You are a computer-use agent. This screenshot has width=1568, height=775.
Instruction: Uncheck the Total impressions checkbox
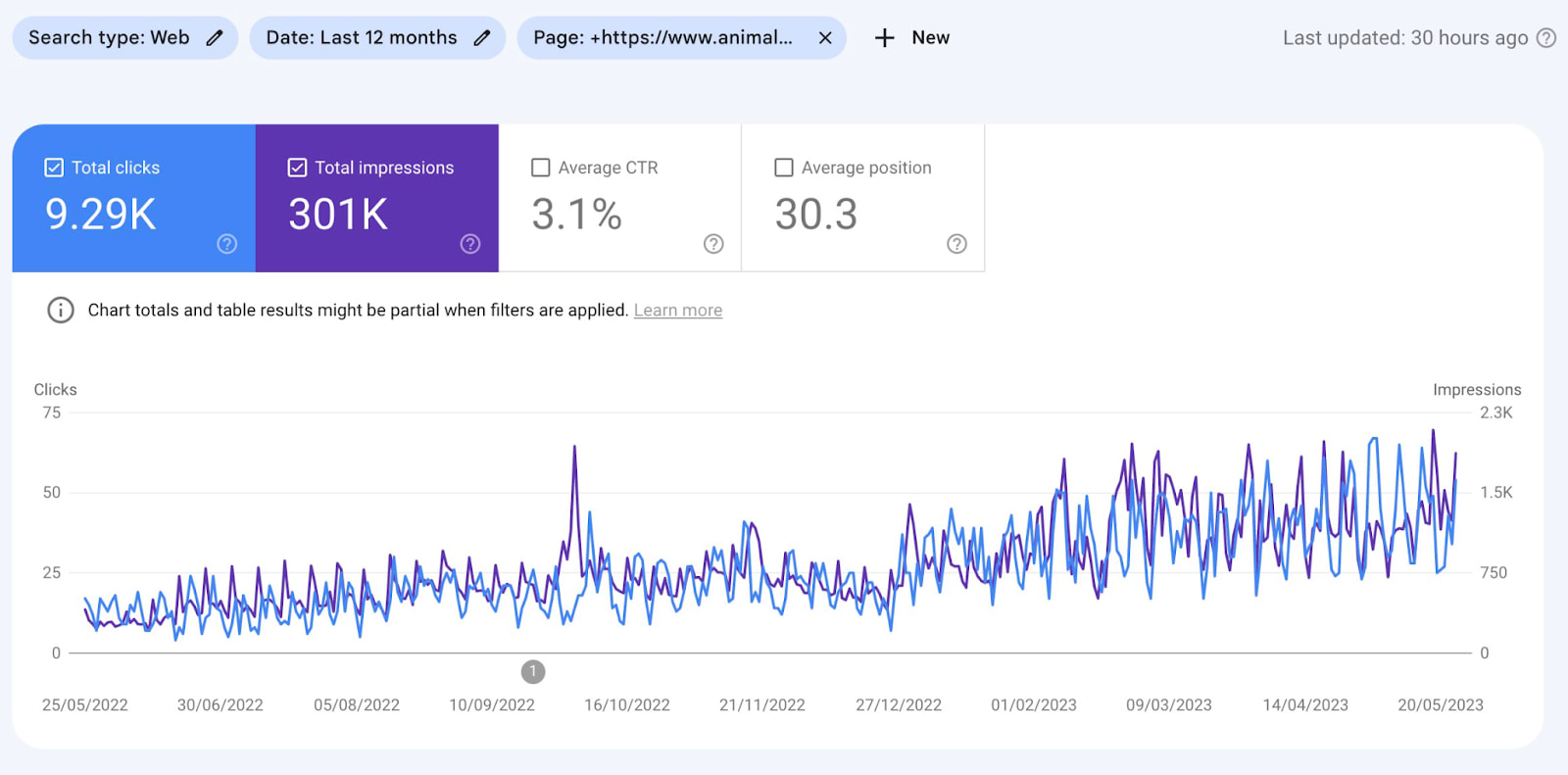coord(297,168)
